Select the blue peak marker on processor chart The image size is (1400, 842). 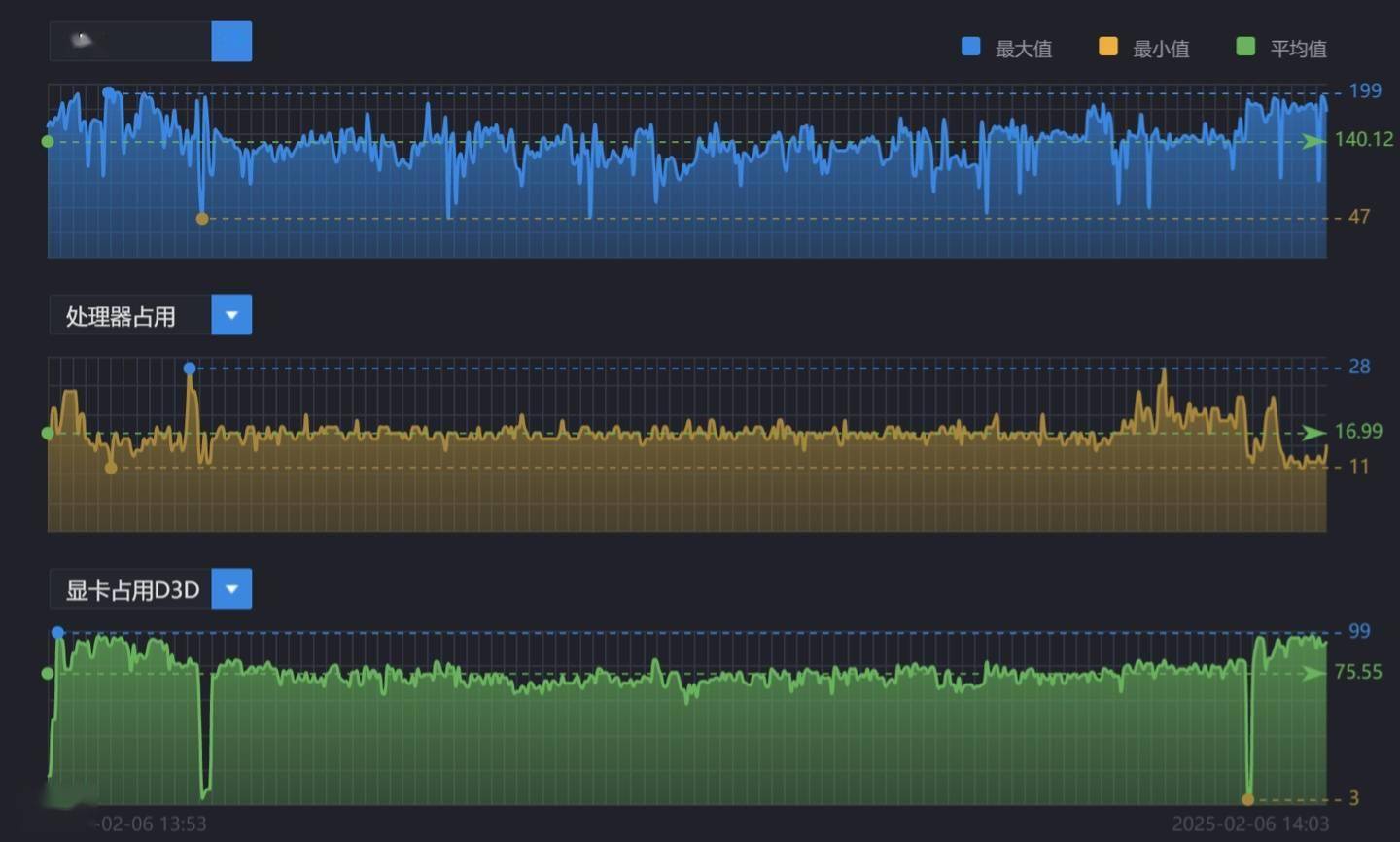[190, 368]
